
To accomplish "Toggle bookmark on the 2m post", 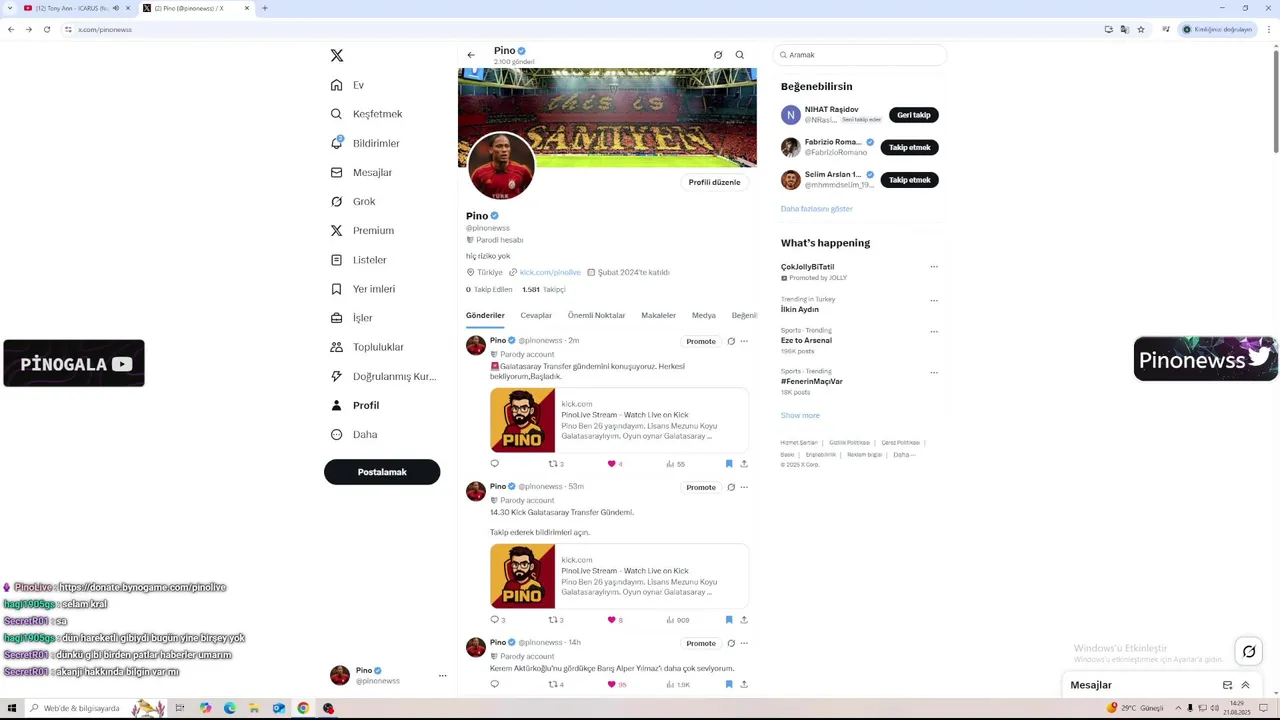I will [x=729, y=464].
